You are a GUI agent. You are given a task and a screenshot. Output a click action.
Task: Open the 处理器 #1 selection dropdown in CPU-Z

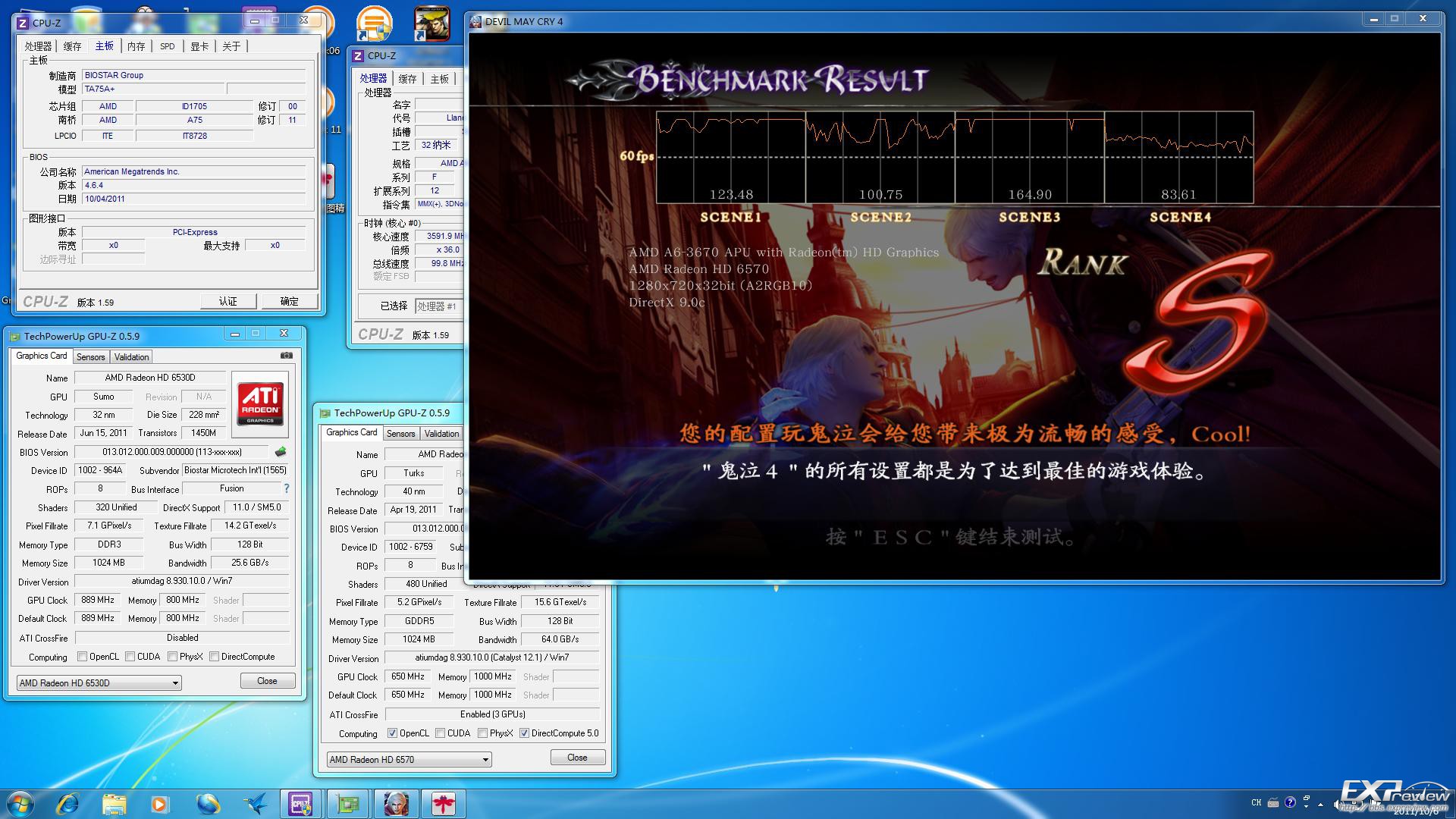(x=438, y=306)
